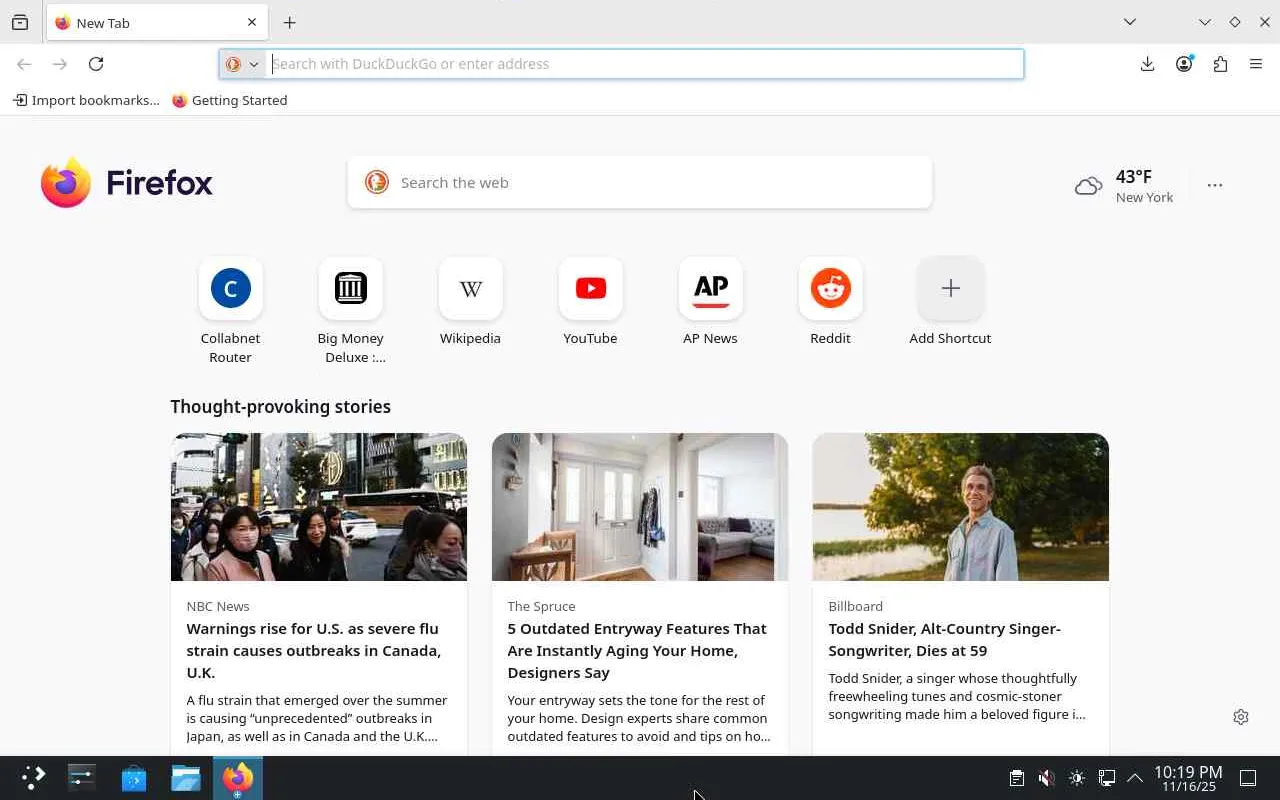Open the Big Money Deluxe shortcut
The image size is (1280, 800).
(350, 311)
